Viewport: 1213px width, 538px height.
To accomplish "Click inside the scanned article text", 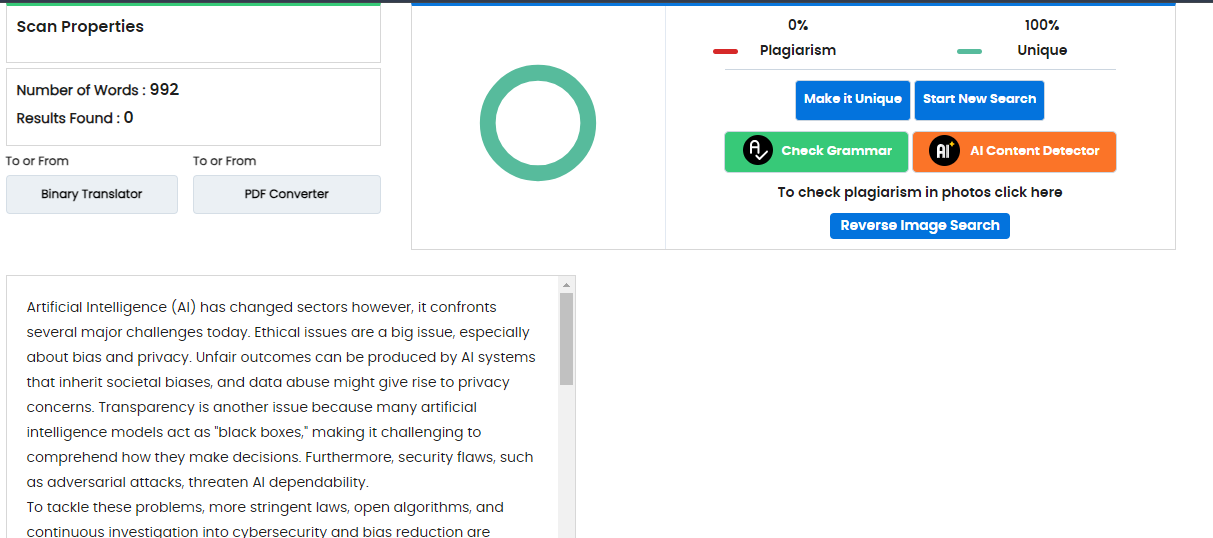I will tap(280, 407).
